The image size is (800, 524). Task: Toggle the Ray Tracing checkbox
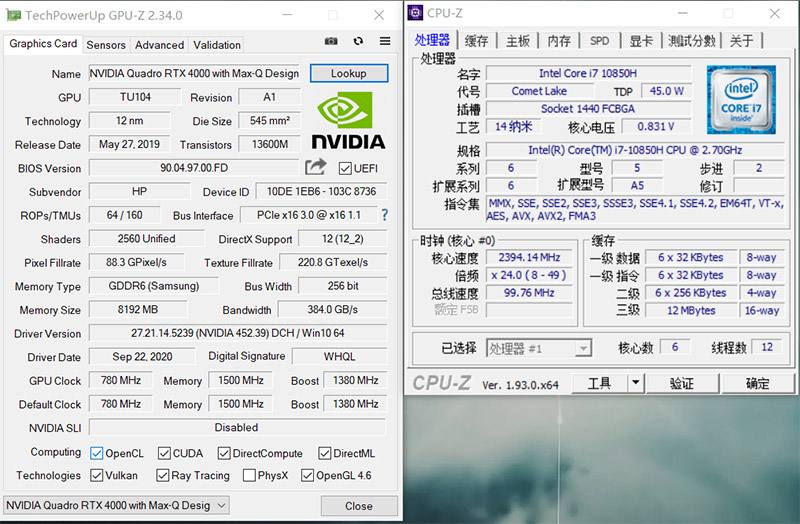click(x=163, y=475)
